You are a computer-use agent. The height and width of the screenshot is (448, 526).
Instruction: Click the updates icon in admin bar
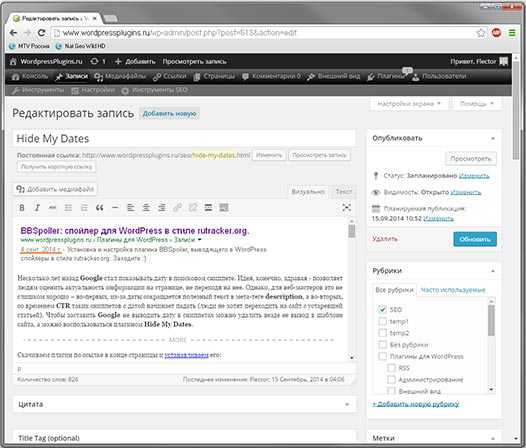pyautogui.click(x=98, y=61)
